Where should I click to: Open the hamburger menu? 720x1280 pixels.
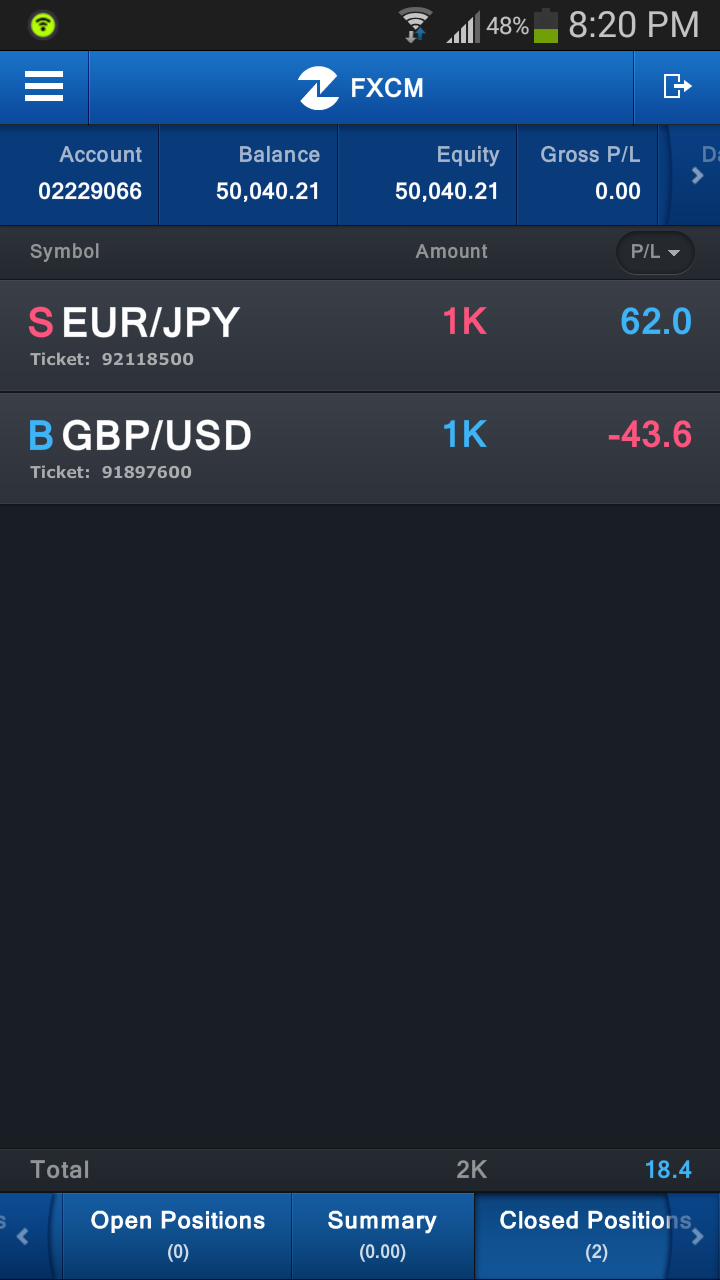[x=44, y=87]
